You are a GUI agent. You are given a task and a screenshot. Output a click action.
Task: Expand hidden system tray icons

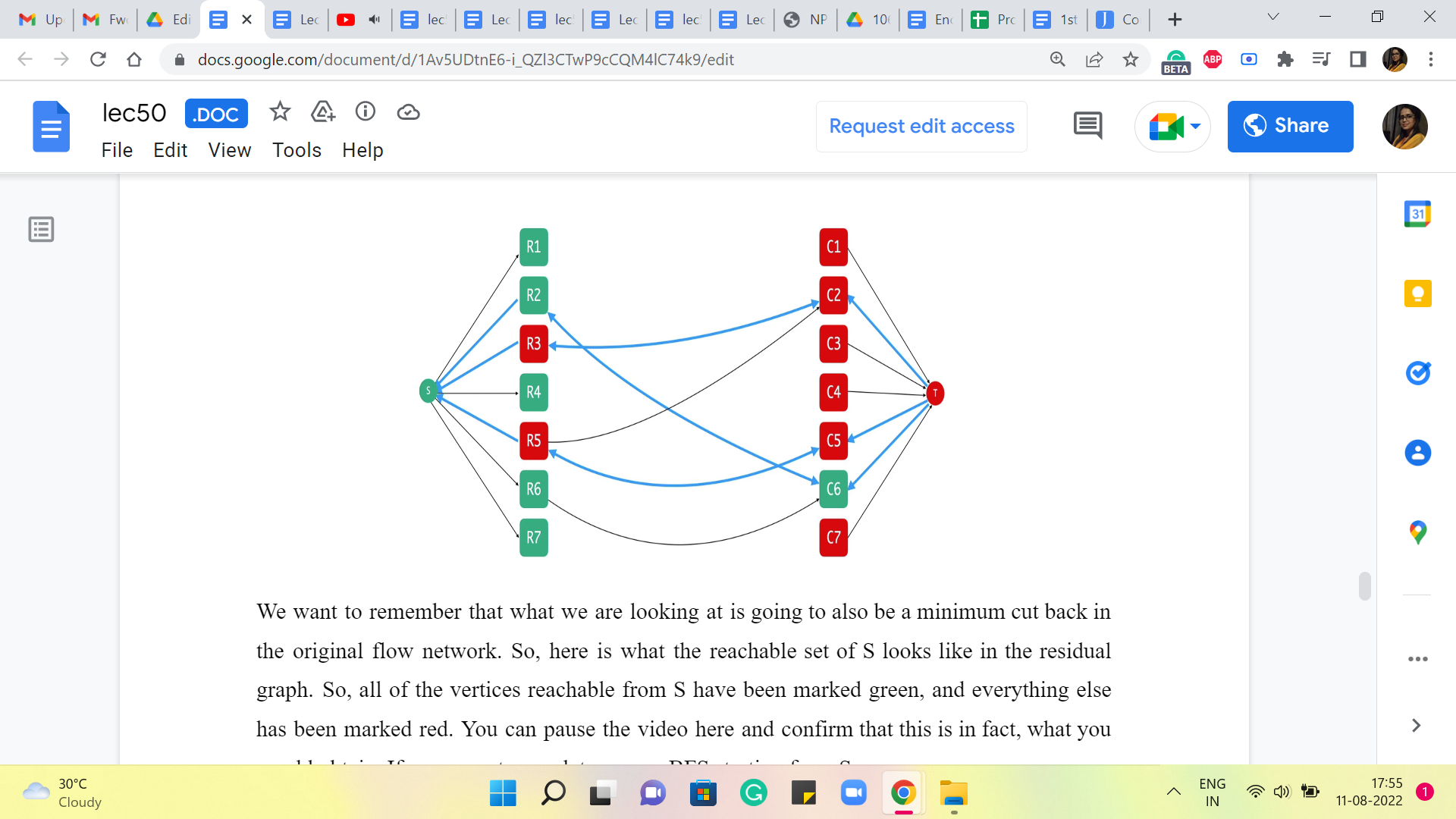click(1173, 792)
